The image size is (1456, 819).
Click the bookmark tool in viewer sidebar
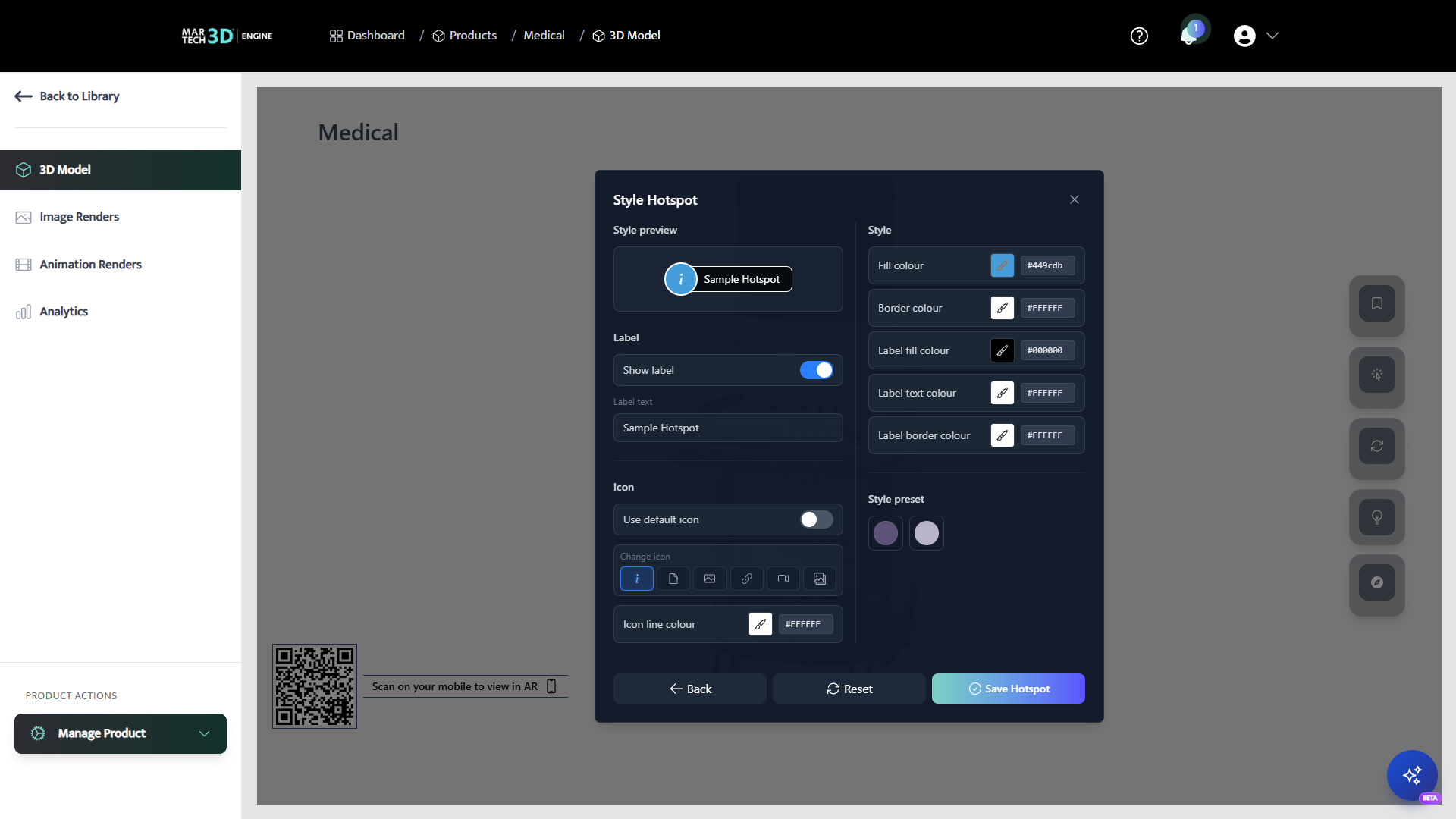tap(1377, 304)
